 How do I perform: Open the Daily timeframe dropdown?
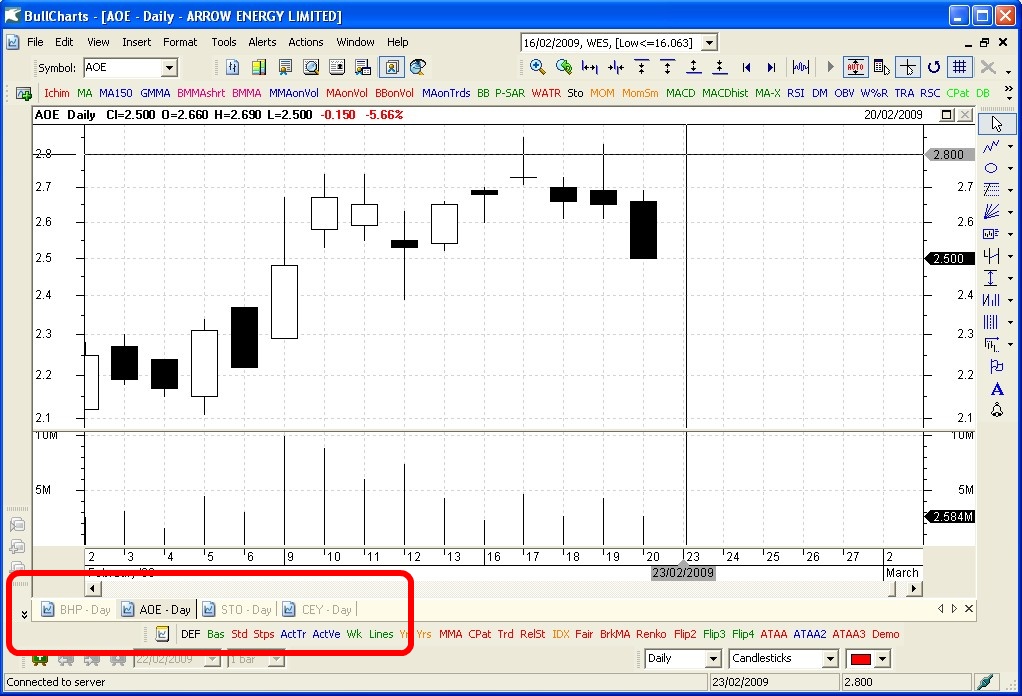coord(713,659)
